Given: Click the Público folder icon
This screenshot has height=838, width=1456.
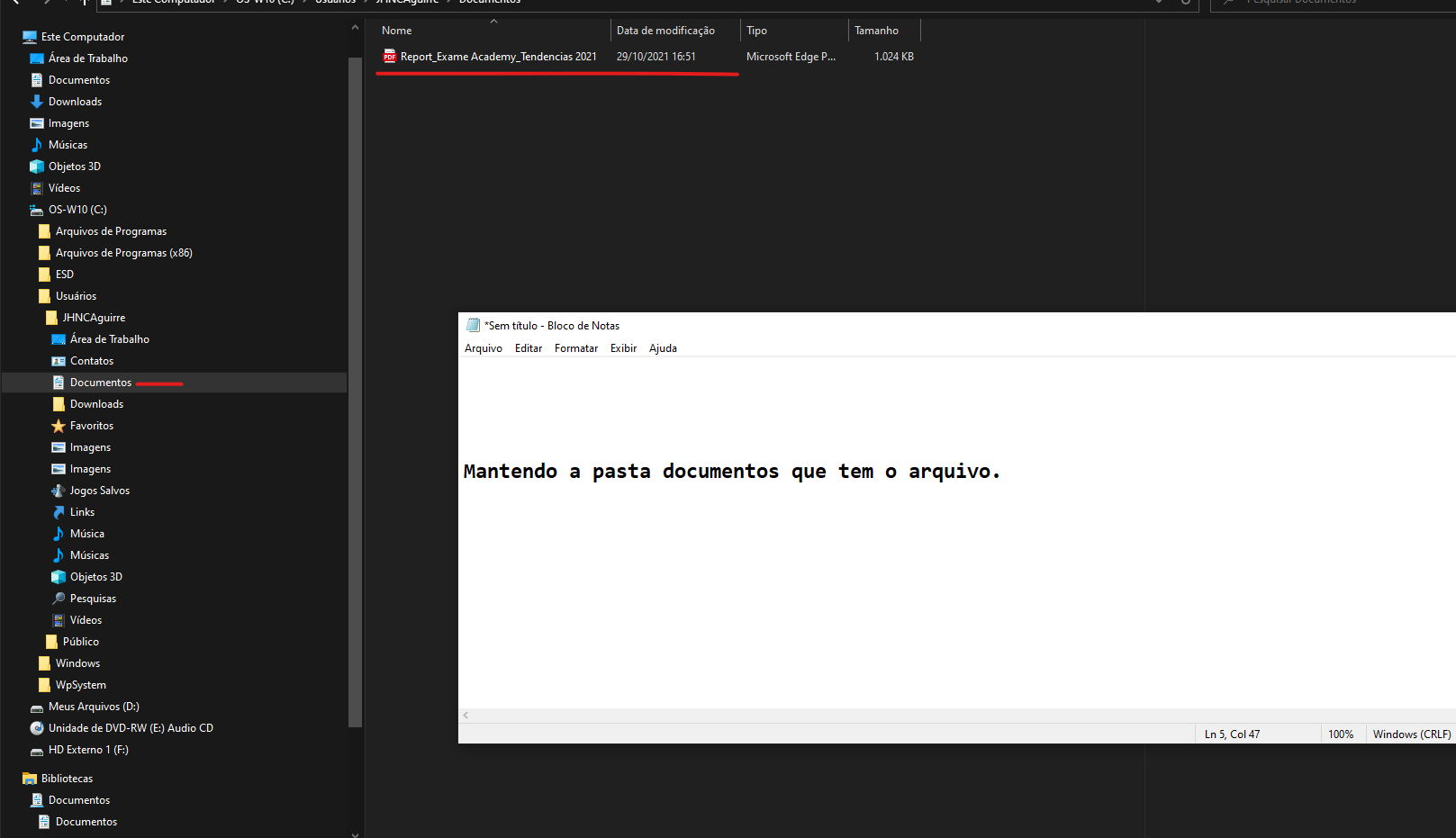Looking at the screenshot, I should [x=51, y=642].
